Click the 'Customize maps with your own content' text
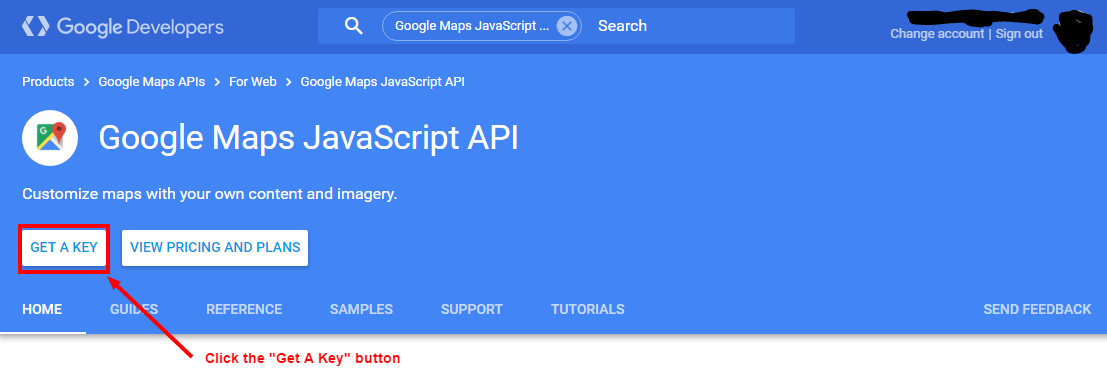This screenshot has height=374, width=1107. (210, 193)
